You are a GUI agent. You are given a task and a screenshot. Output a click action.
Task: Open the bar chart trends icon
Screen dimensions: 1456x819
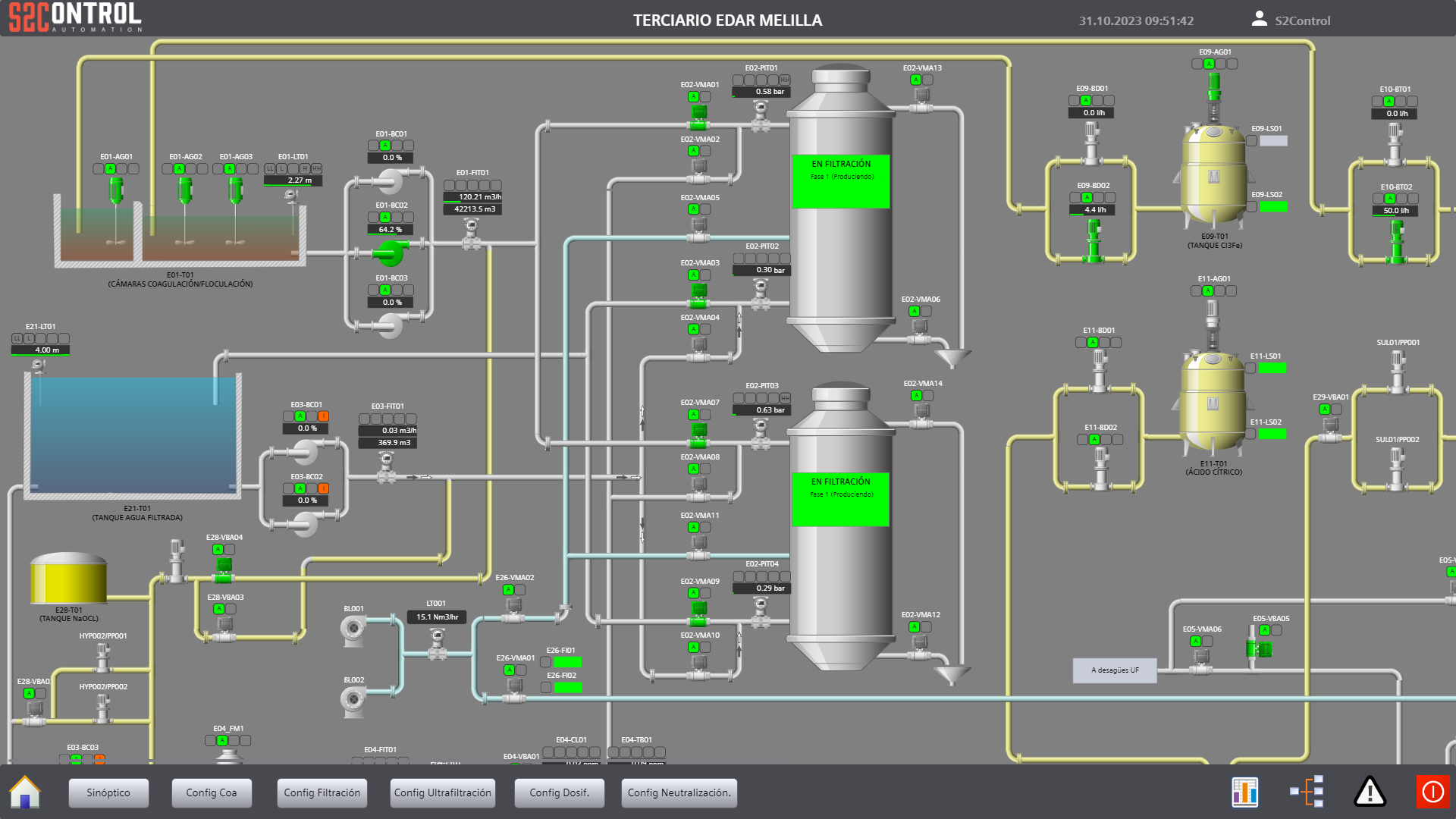[1245, 792]
